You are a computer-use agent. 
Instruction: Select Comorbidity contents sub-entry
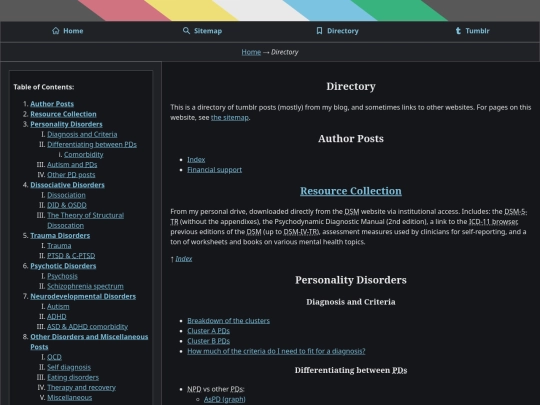click(84, 155)
